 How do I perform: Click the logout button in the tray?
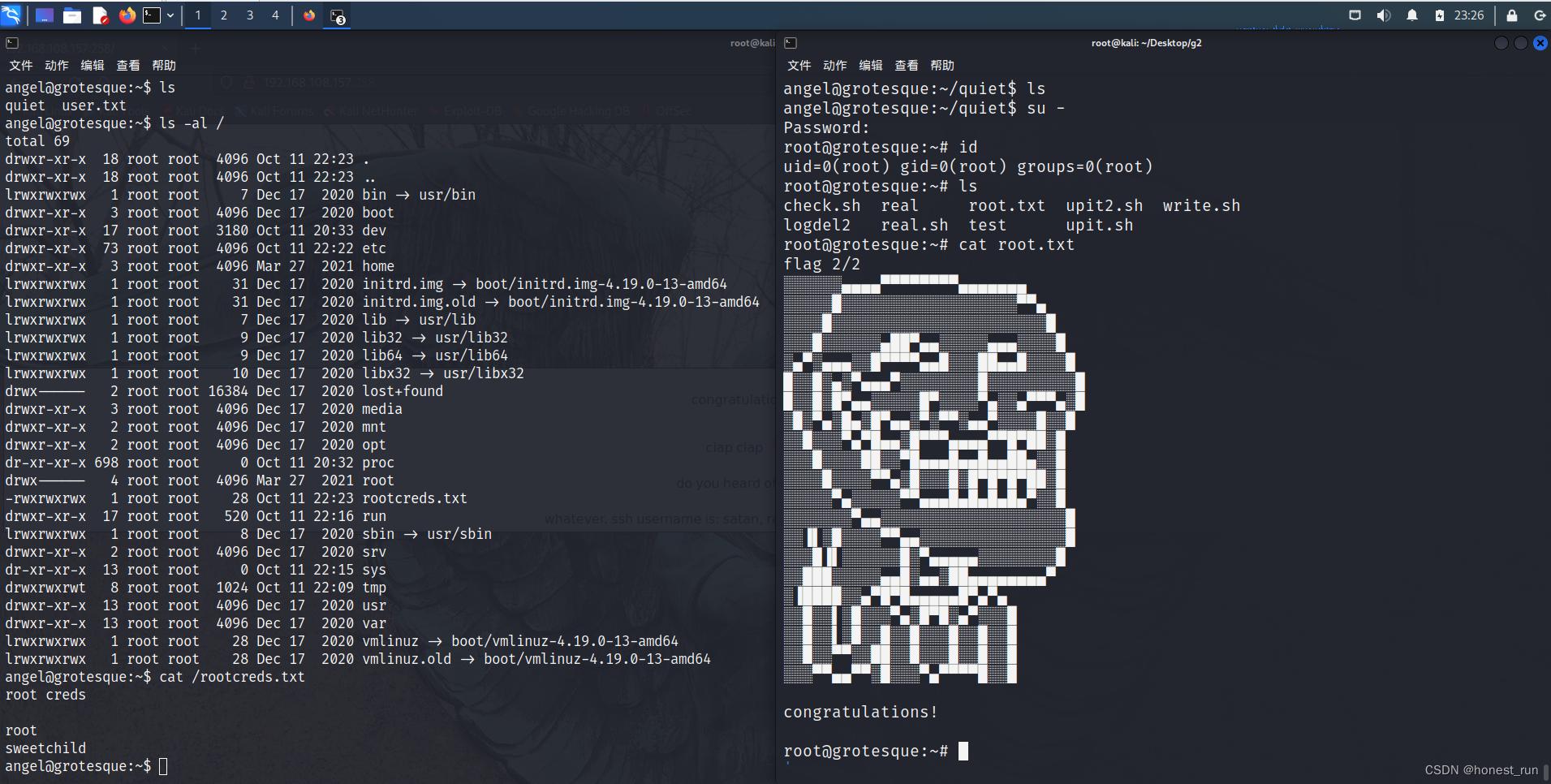click(1539, 15)
